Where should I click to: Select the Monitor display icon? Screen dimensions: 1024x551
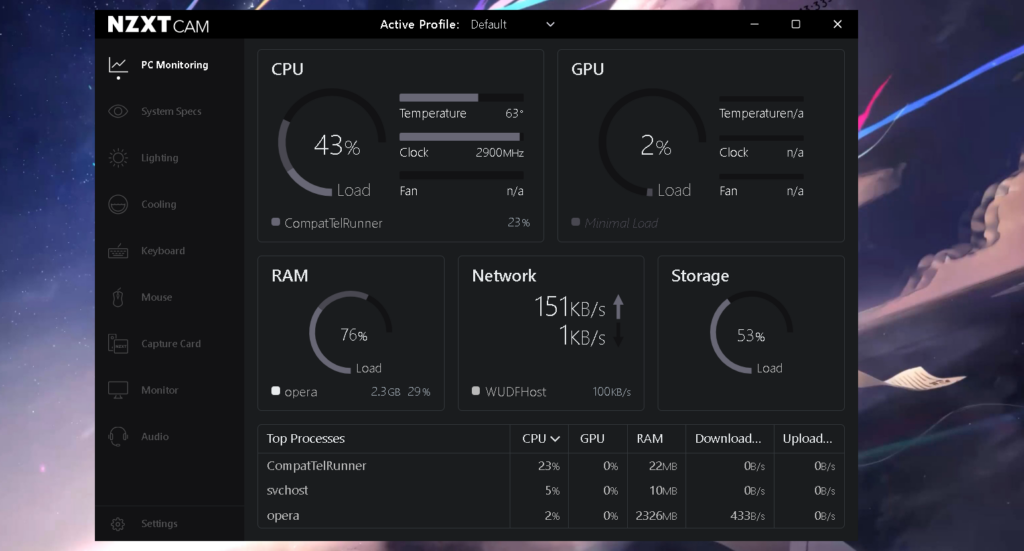point(118,390)
